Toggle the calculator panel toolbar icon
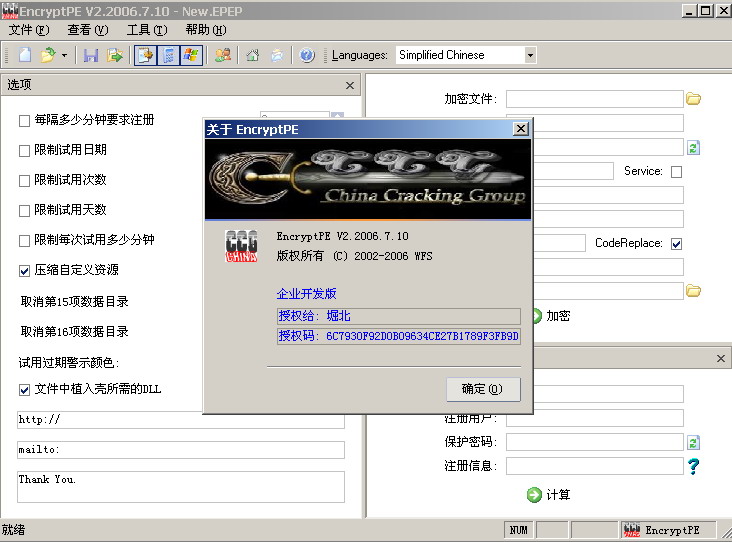 coord(169,55)
